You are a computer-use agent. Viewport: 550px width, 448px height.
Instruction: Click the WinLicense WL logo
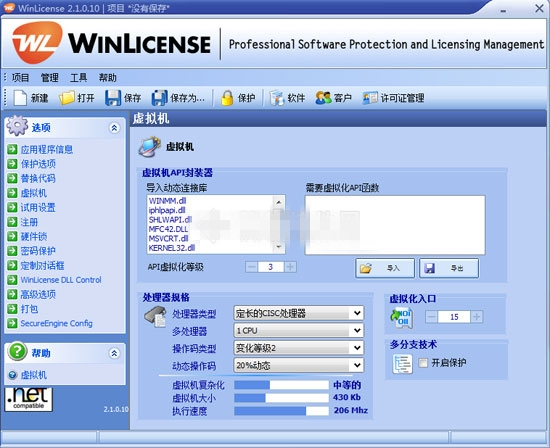click(37, 42)
